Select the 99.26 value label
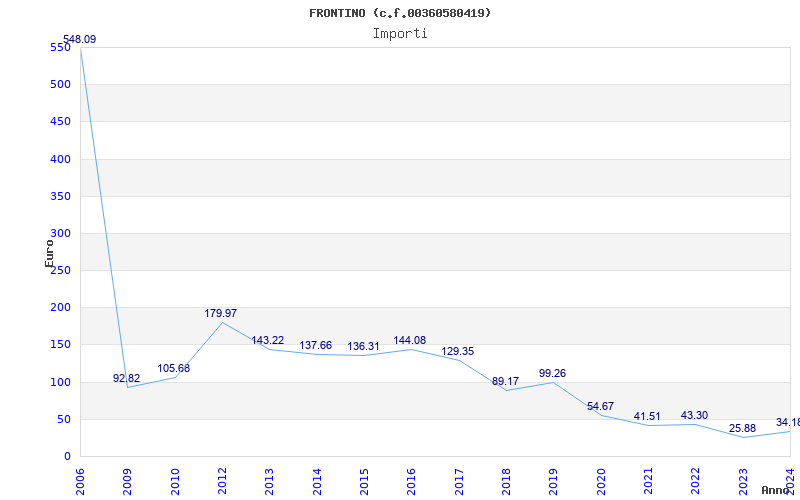Viewport: 800px width, 500px height. click(552, 373)
